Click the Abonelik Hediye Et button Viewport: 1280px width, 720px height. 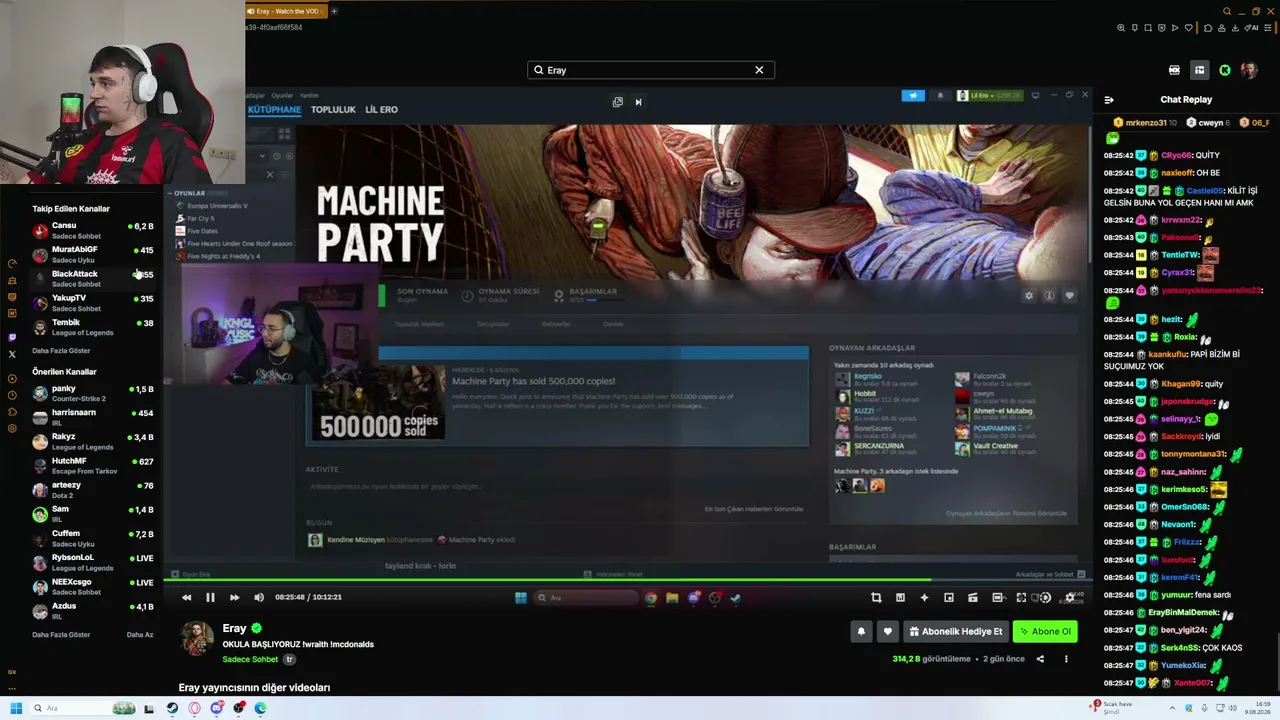click(x=955, y=631)
